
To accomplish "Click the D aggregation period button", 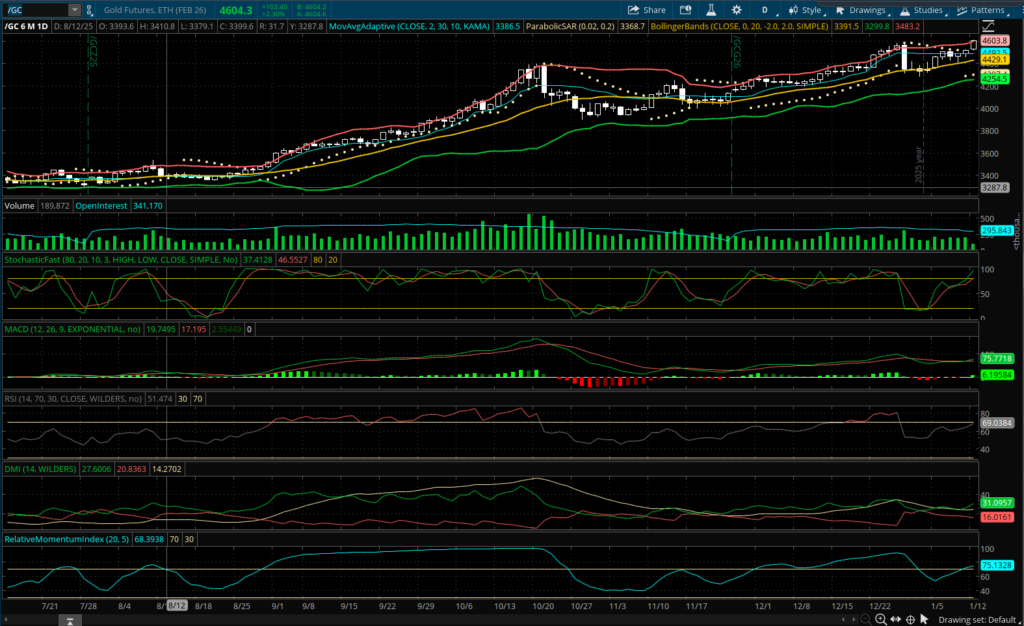I will (765, 9).
